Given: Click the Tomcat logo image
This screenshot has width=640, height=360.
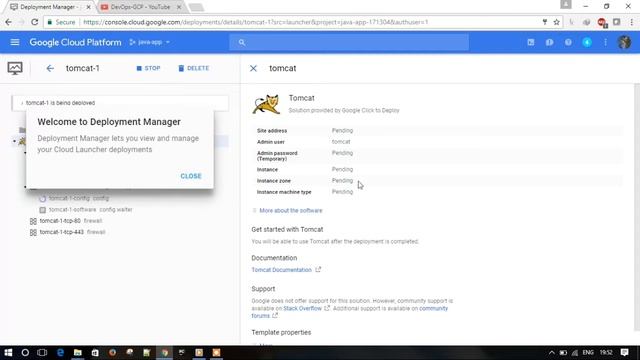Looking at the screenshot, I should pyautogui.click(x=266, y=104).
